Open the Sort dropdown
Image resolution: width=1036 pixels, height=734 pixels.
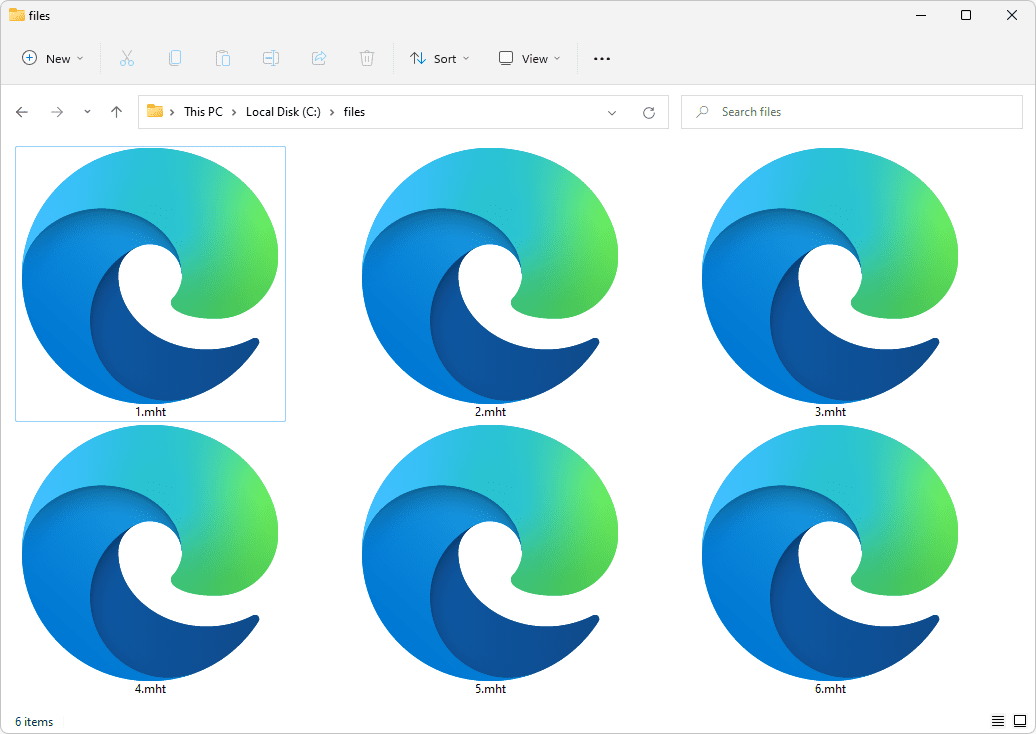[x=439, y=58]
